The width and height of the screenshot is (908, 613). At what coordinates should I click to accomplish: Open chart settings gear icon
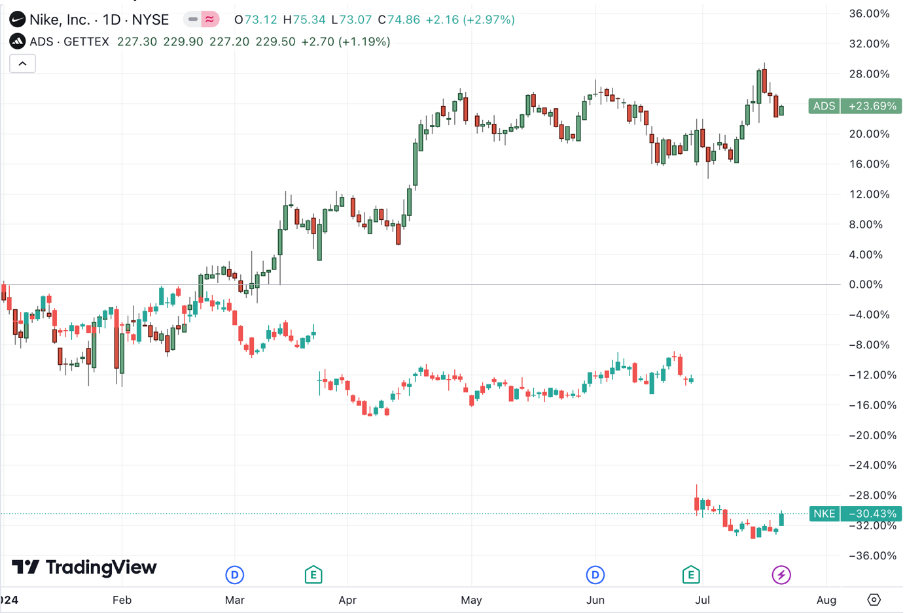coord(874,600)
